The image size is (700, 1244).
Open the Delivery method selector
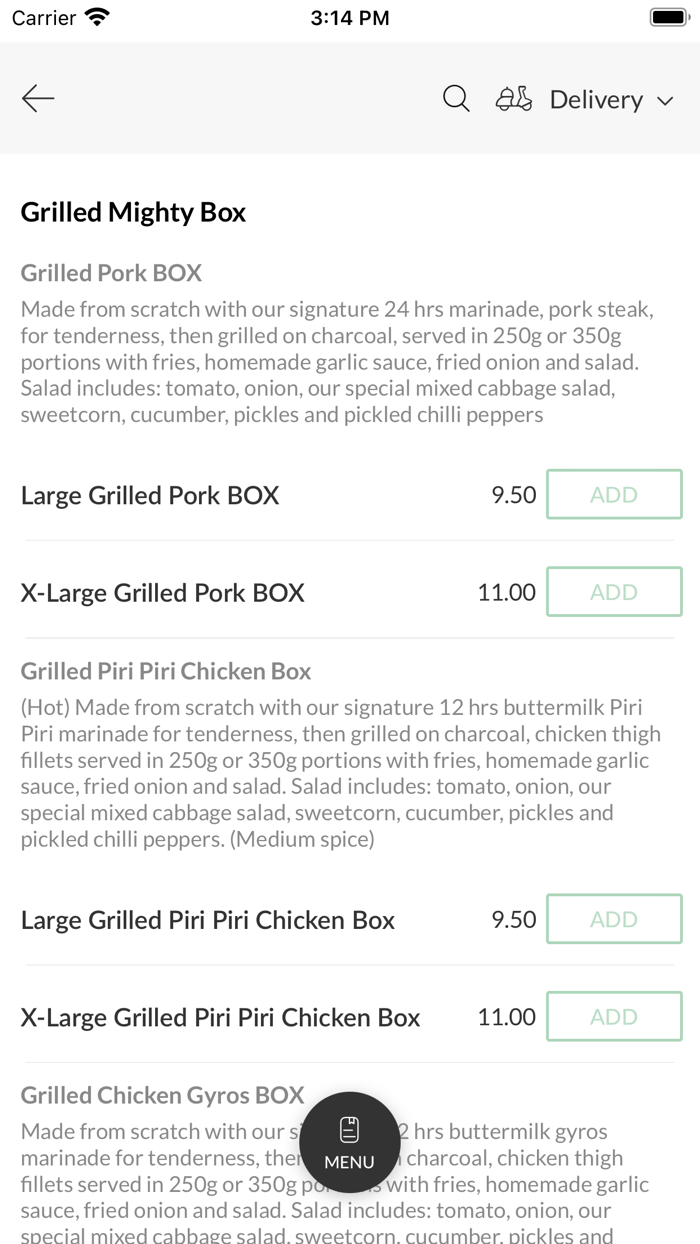click(596, 99)
